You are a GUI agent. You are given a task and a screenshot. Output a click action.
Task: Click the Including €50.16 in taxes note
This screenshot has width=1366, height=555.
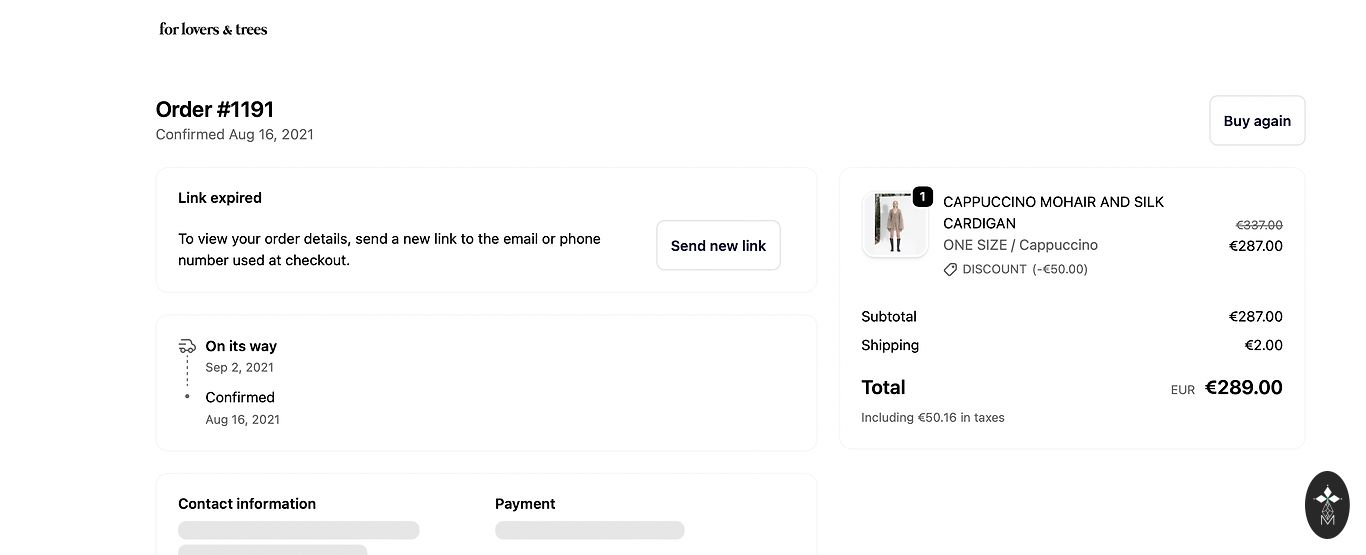pos(933,417)
